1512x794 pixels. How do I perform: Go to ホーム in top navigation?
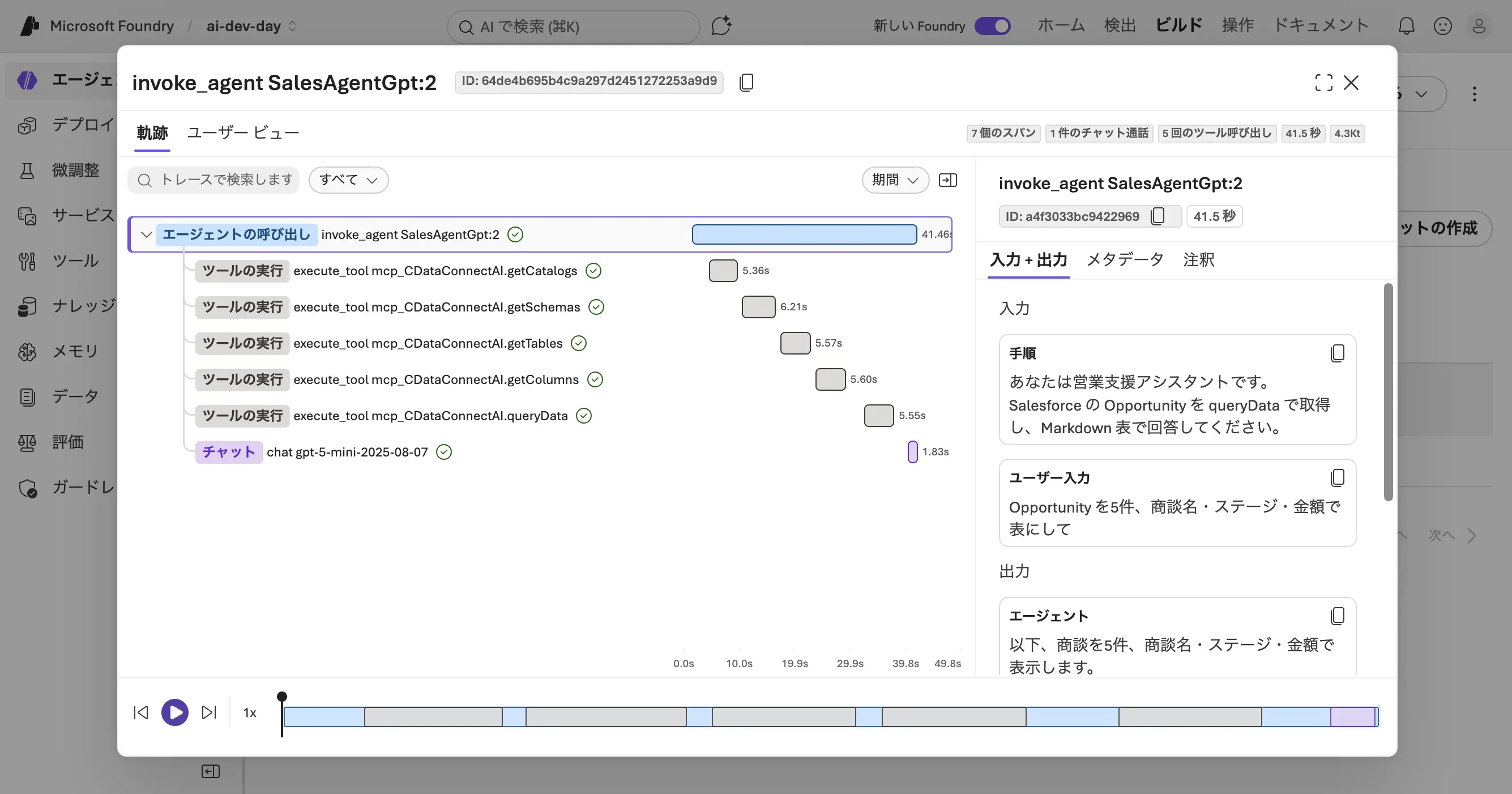point(1061,25)
